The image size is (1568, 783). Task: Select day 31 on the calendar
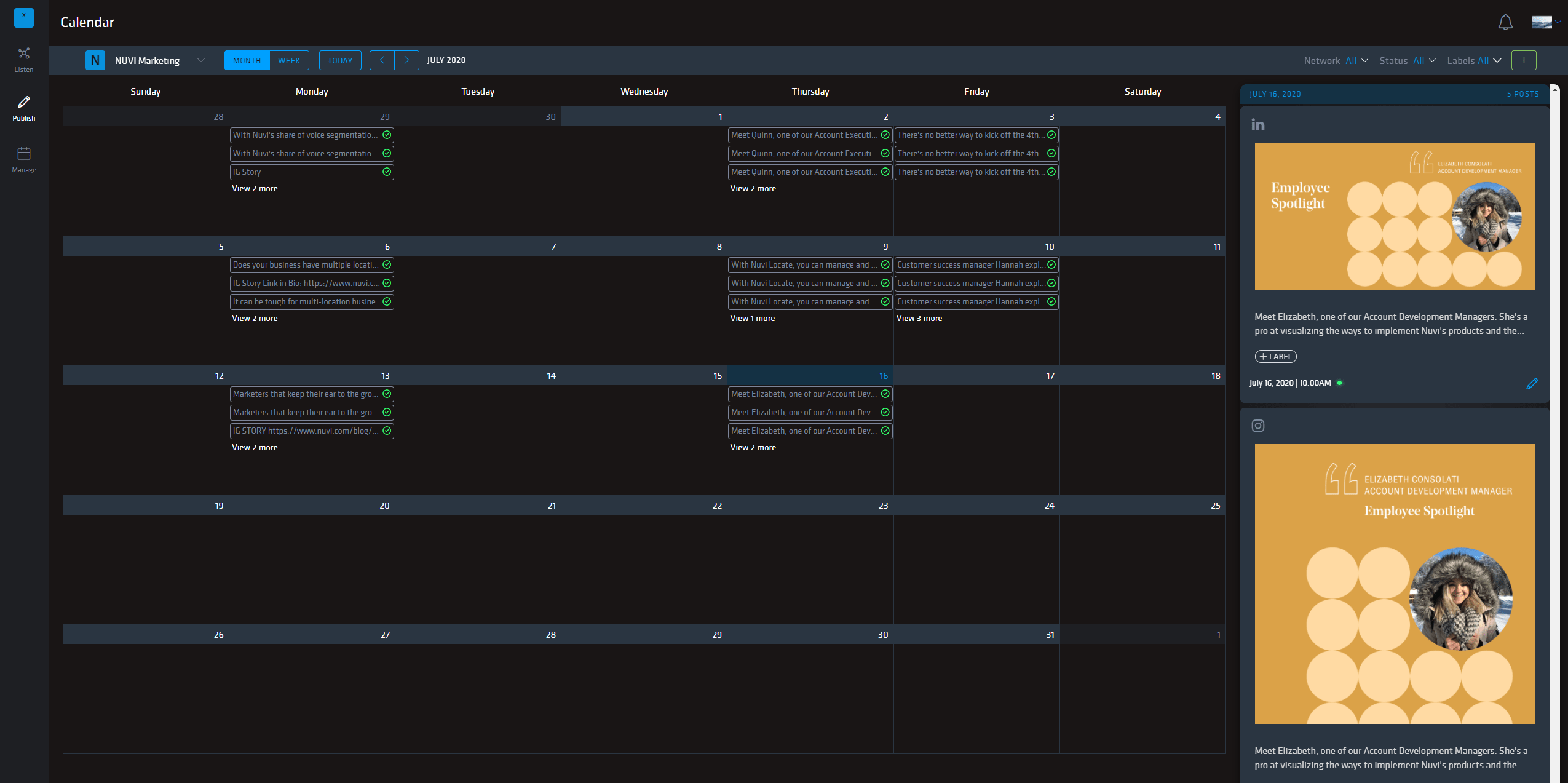1050,635
